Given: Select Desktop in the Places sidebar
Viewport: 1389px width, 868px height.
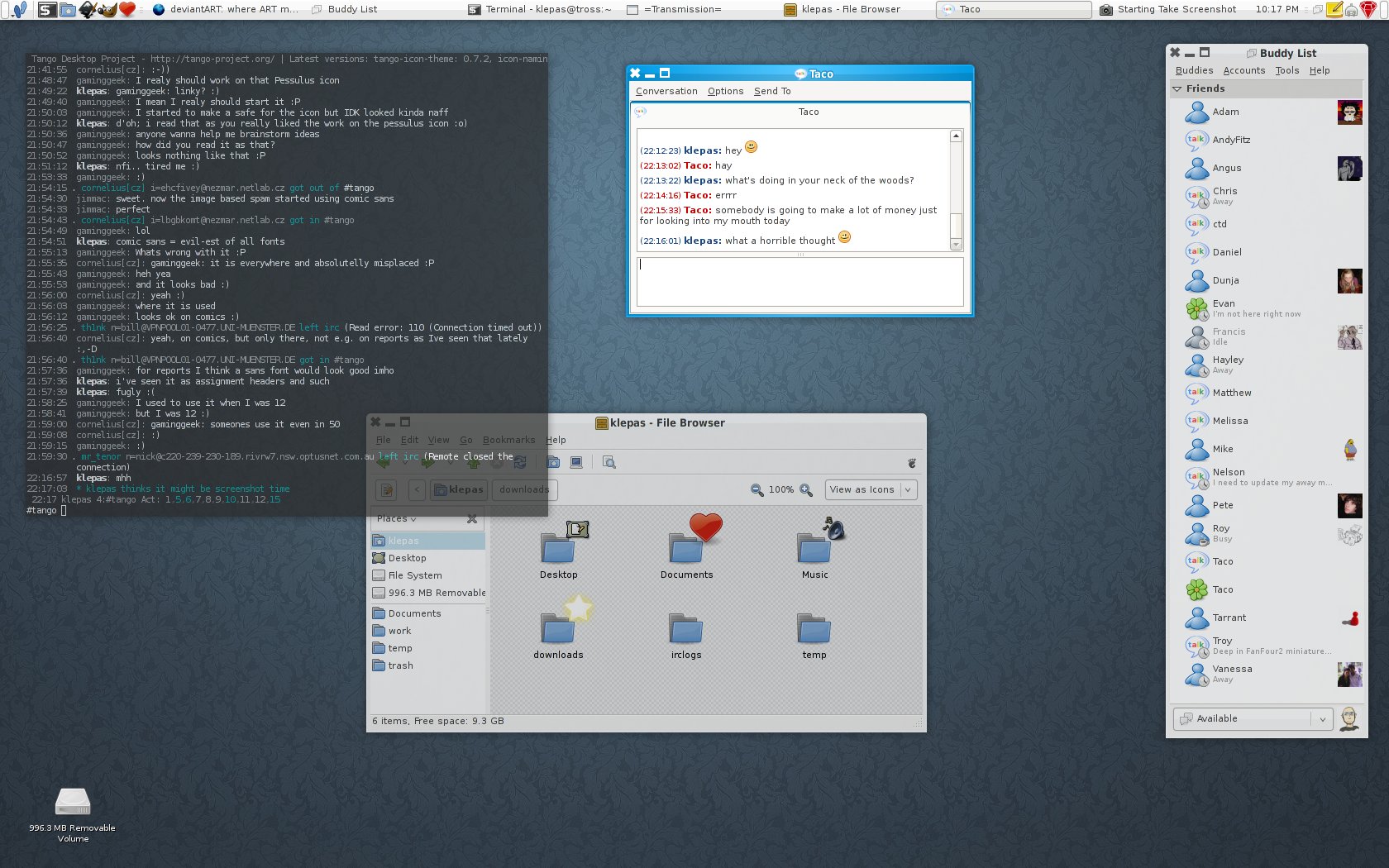Looking at the screenshot, I should [x=428, y=558].
